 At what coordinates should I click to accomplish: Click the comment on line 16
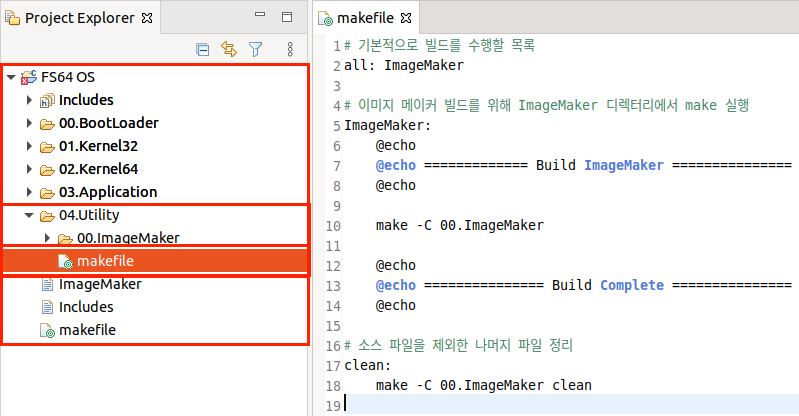tap(458, 346)
